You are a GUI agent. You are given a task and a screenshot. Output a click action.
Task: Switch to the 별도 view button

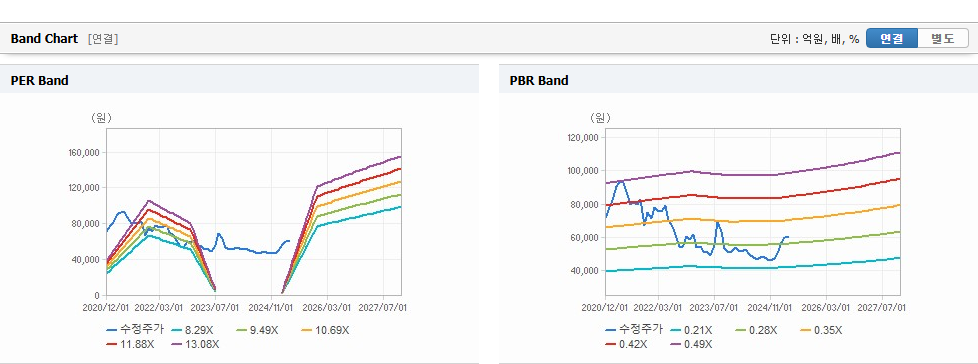(943, 38)
